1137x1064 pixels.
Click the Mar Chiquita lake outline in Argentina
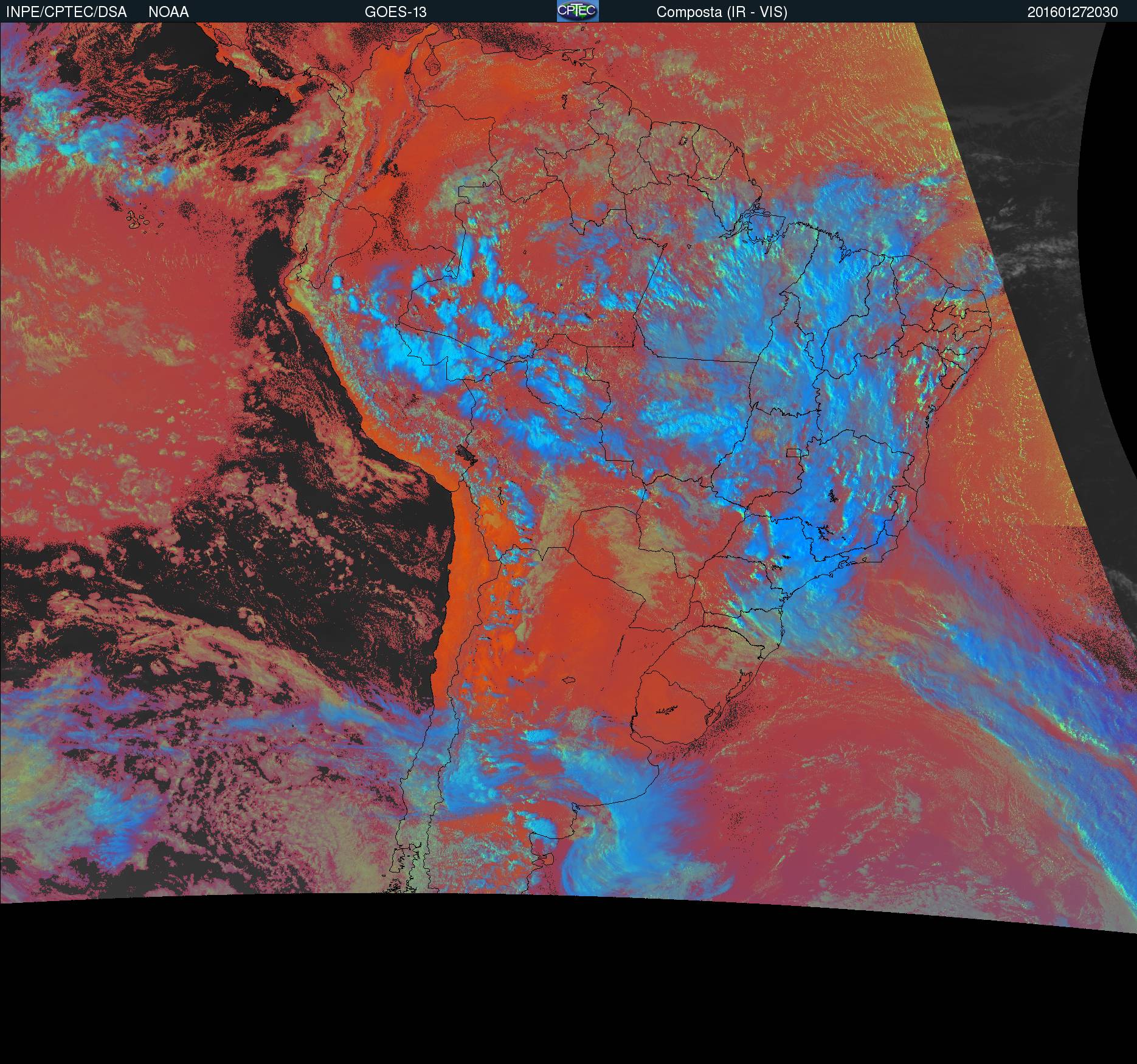pos(568,681)
